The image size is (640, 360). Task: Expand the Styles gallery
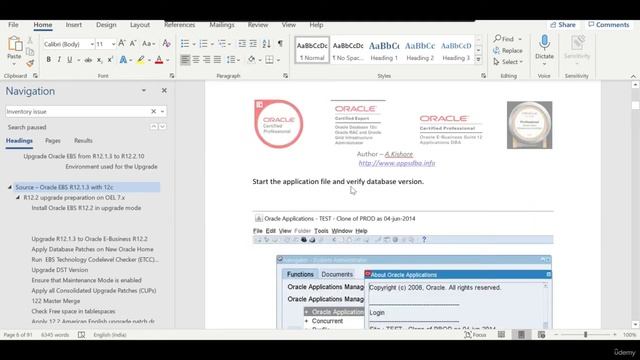[x=478, y=60]
